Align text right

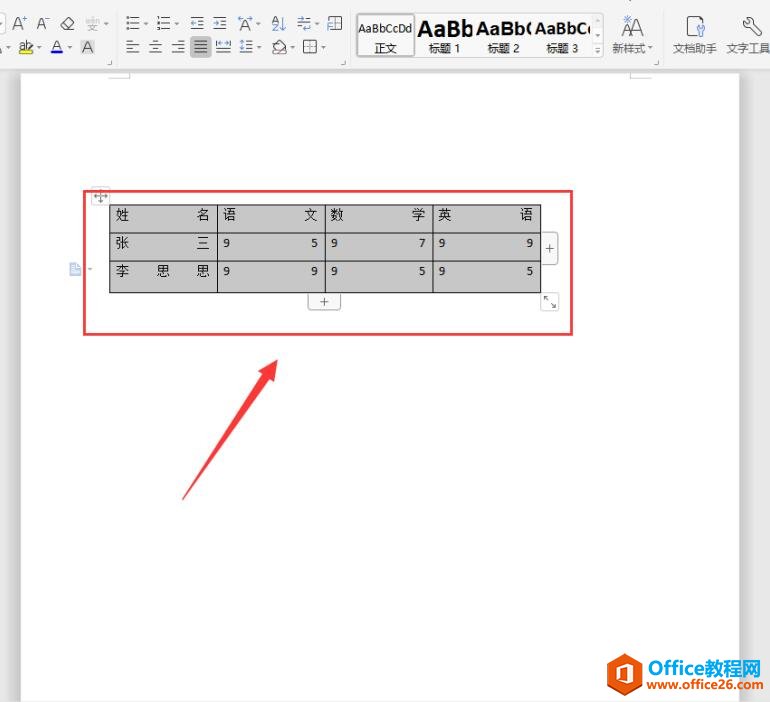(x=178, y=47)
